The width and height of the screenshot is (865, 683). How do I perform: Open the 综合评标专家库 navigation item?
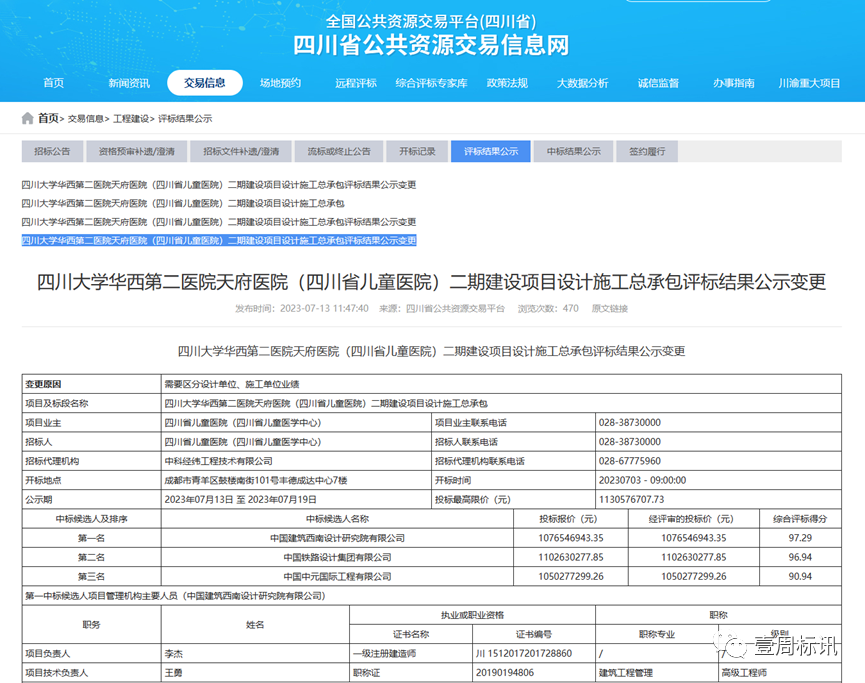431,83
